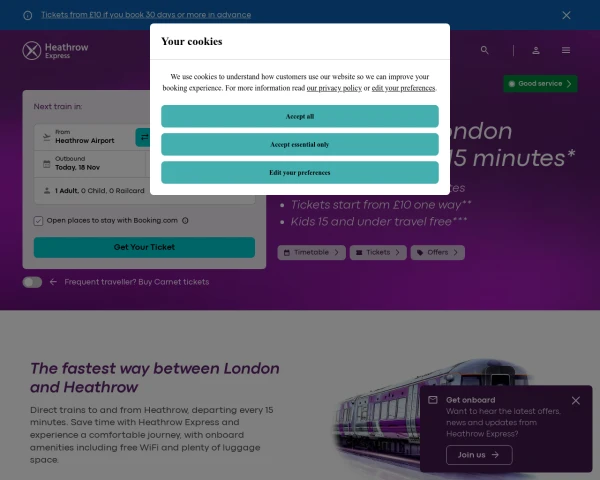This screenshot has width=600, height=480.
Task: Open the site search magnifier icon
Action: pyautogui.click(x=485, y=50)
